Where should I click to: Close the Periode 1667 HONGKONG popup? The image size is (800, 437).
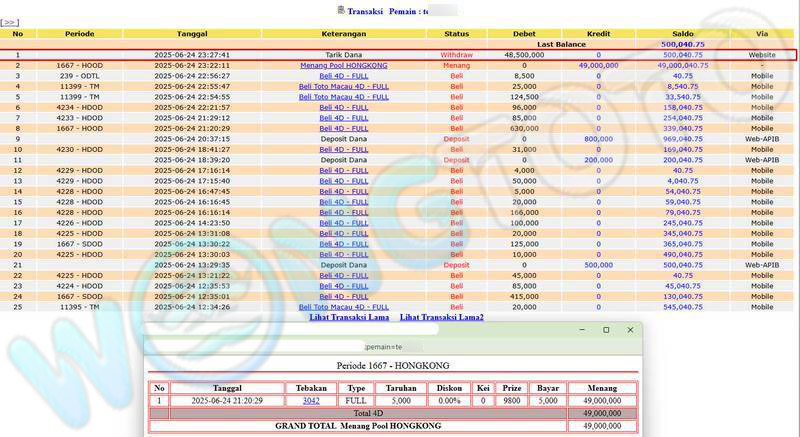tap(630, 330)
